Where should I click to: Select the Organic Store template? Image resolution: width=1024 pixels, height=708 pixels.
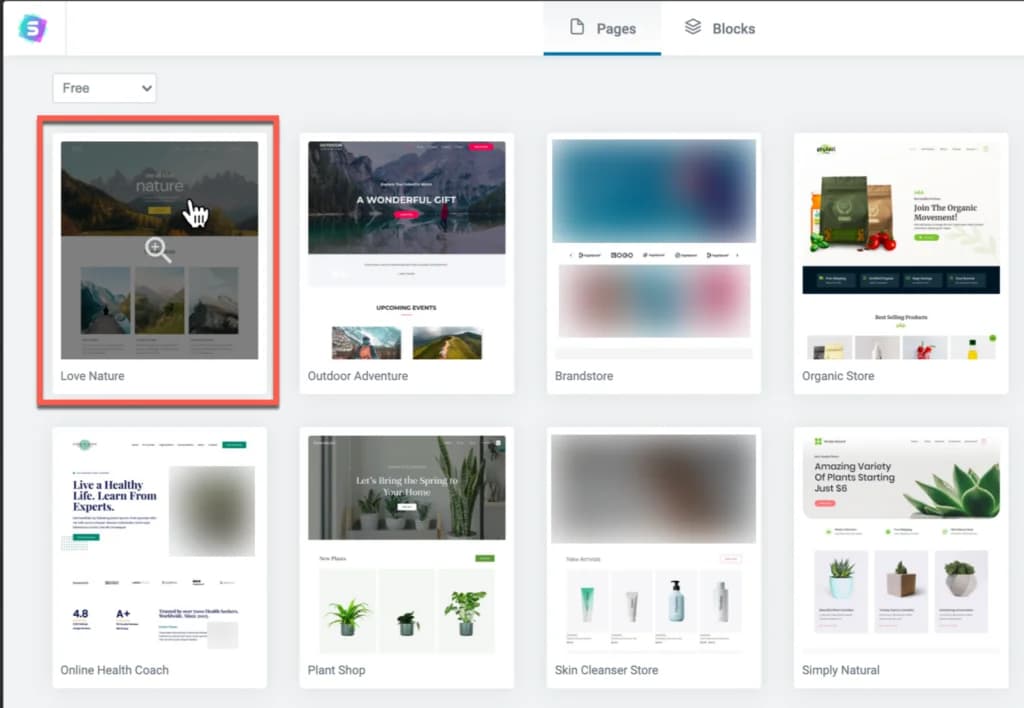coord(901,250)
